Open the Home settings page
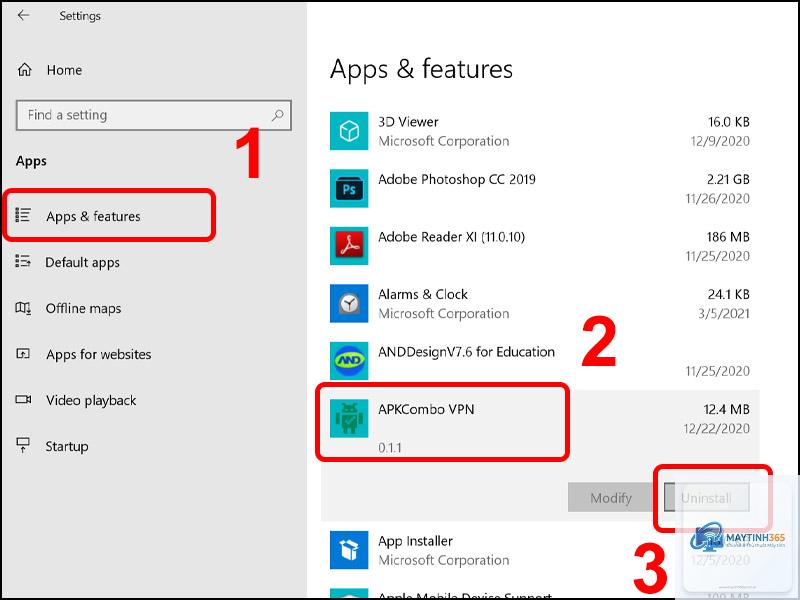The image size is (800, 600). pyautogui.click(x=64, y=70)
